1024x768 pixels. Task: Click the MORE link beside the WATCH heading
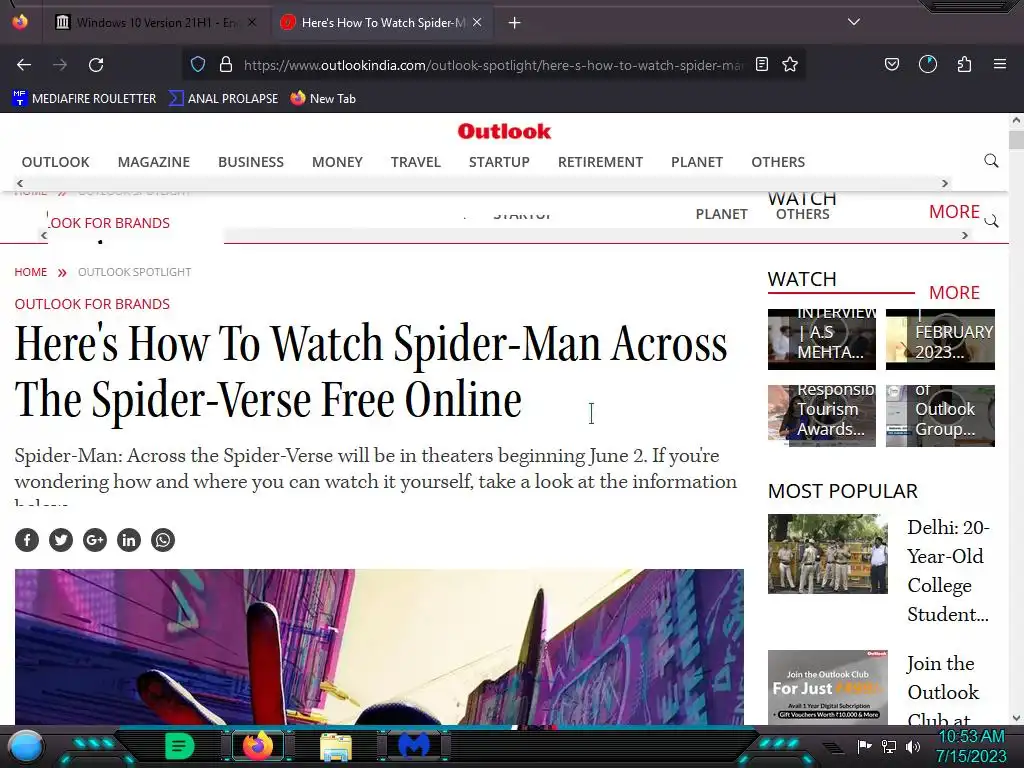tap(954, 293)
